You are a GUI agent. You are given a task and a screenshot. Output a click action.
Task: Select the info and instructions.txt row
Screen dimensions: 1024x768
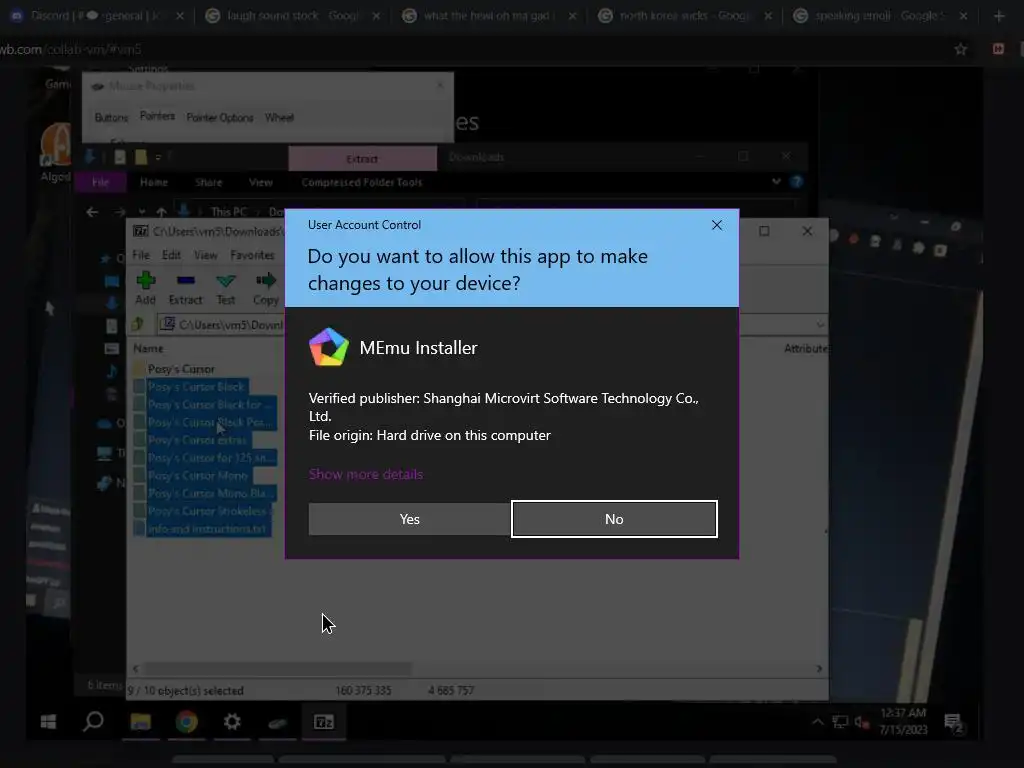click(206, 529)
